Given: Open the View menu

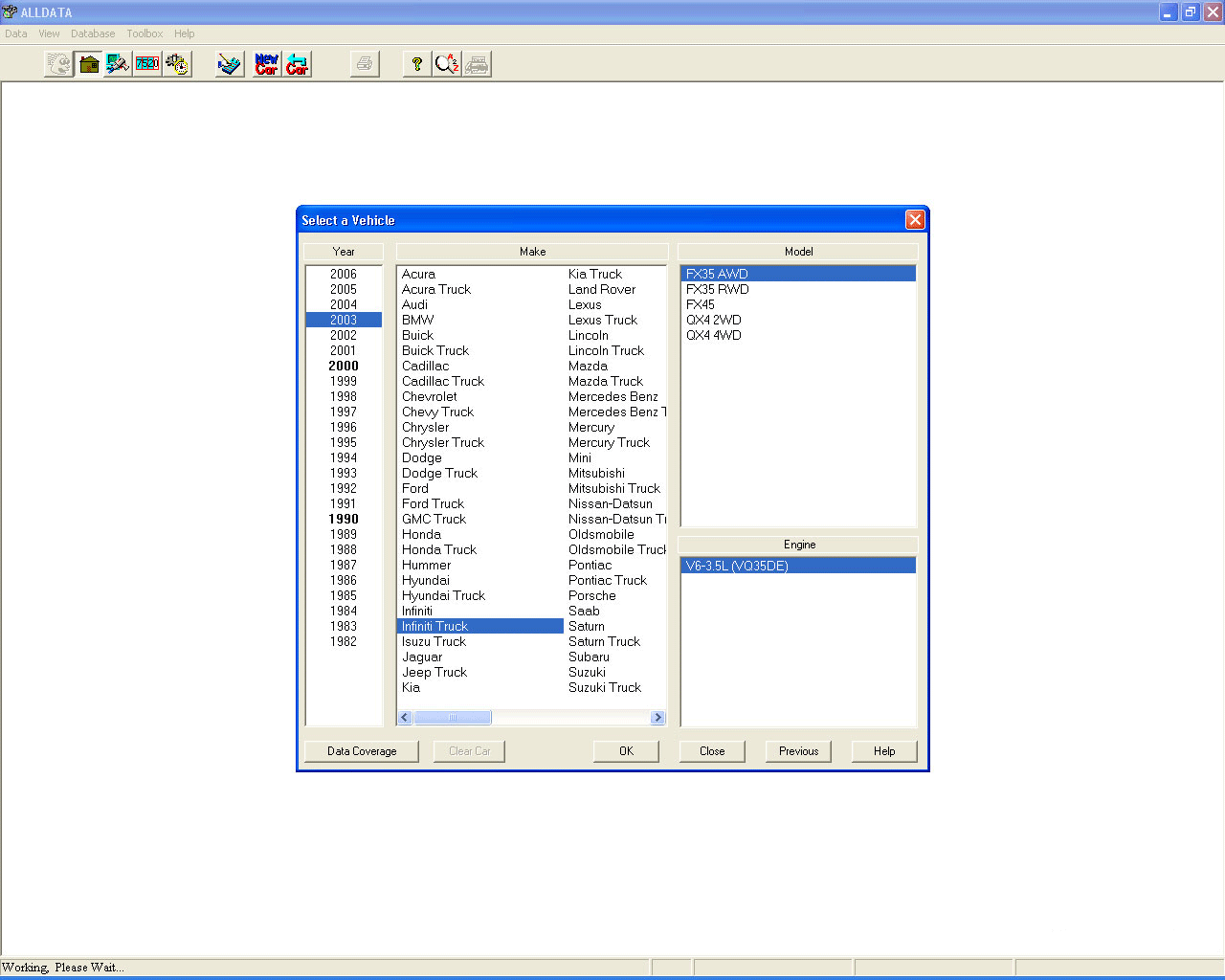Looking at the screenshot, I should 49,33.
